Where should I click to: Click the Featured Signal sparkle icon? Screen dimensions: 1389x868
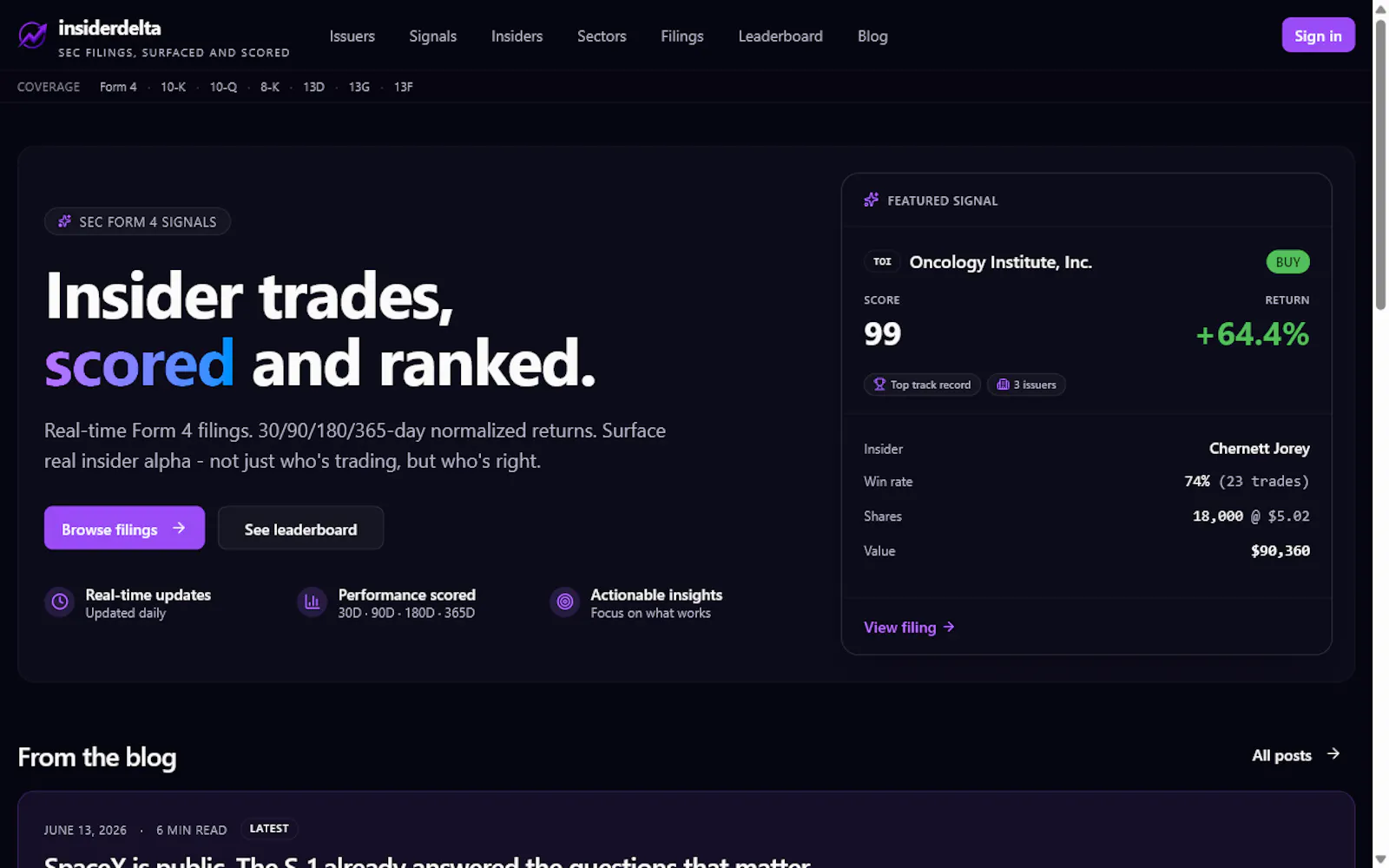pyautogui.click(x=872, y=201)
